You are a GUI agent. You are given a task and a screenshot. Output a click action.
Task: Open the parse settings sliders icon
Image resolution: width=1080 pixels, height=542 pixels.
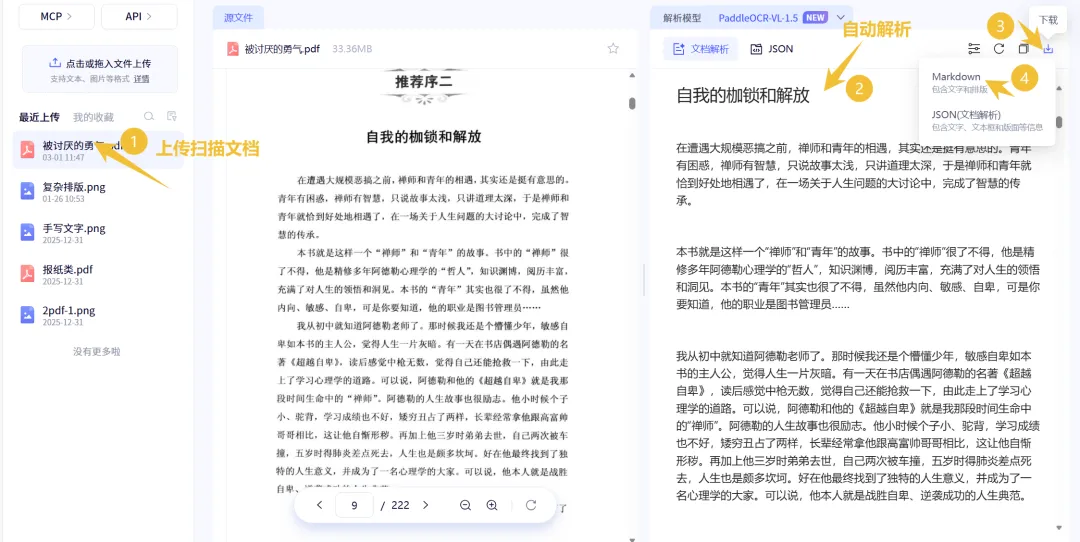(974, 49)
